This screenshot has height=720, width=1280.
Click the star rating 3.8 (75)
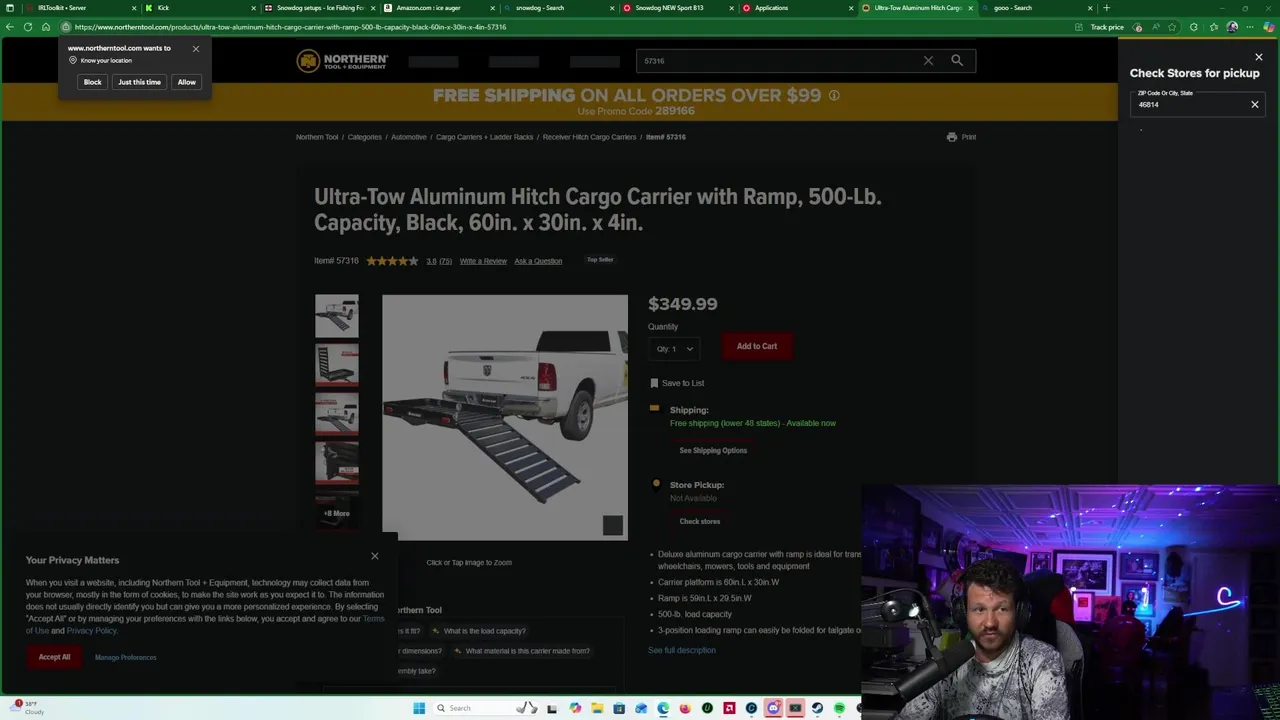[x=409, y=261]
